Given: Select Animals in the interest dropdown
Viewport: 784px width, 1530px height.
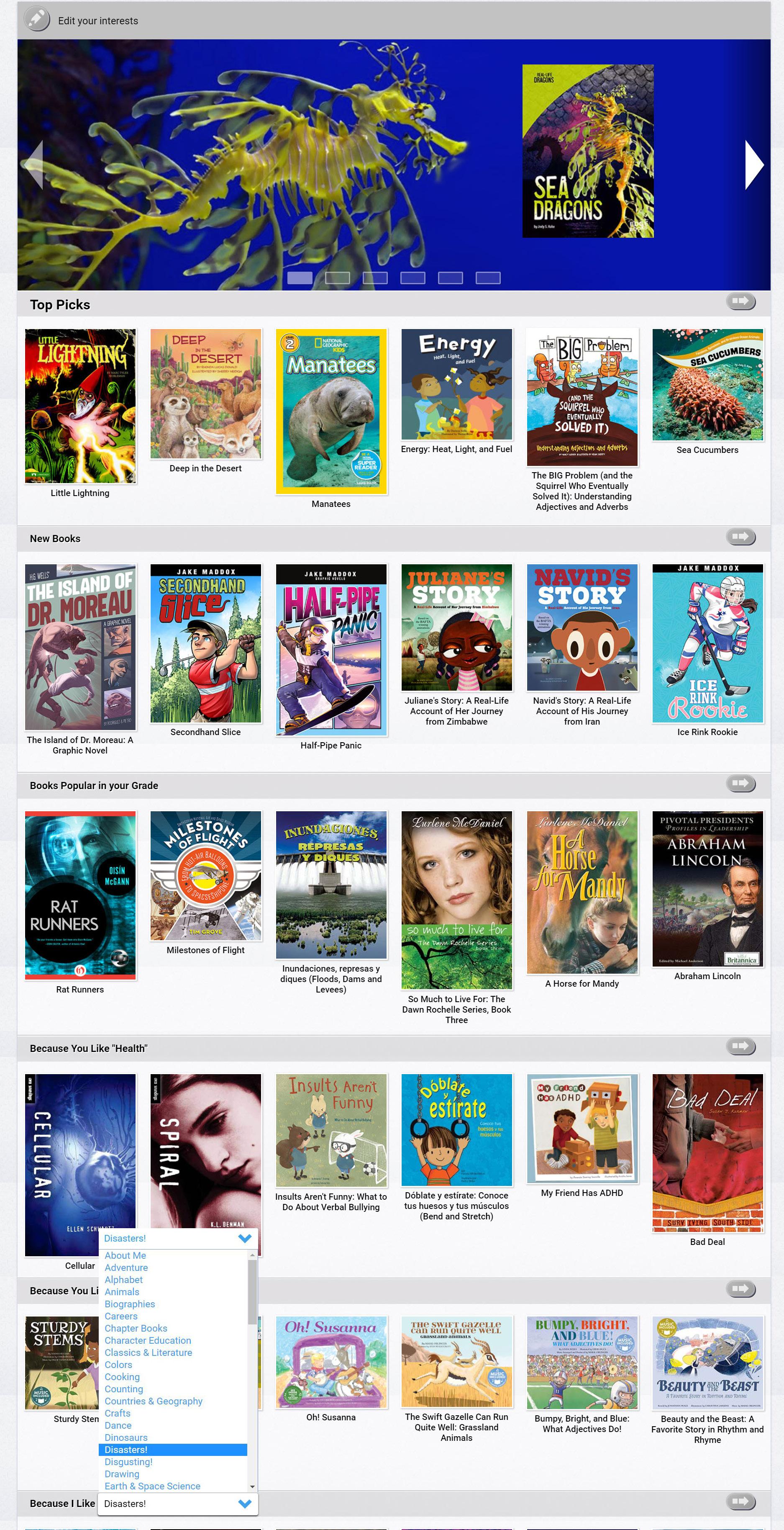Looking at the screenshot, I should click(122, 1292).
